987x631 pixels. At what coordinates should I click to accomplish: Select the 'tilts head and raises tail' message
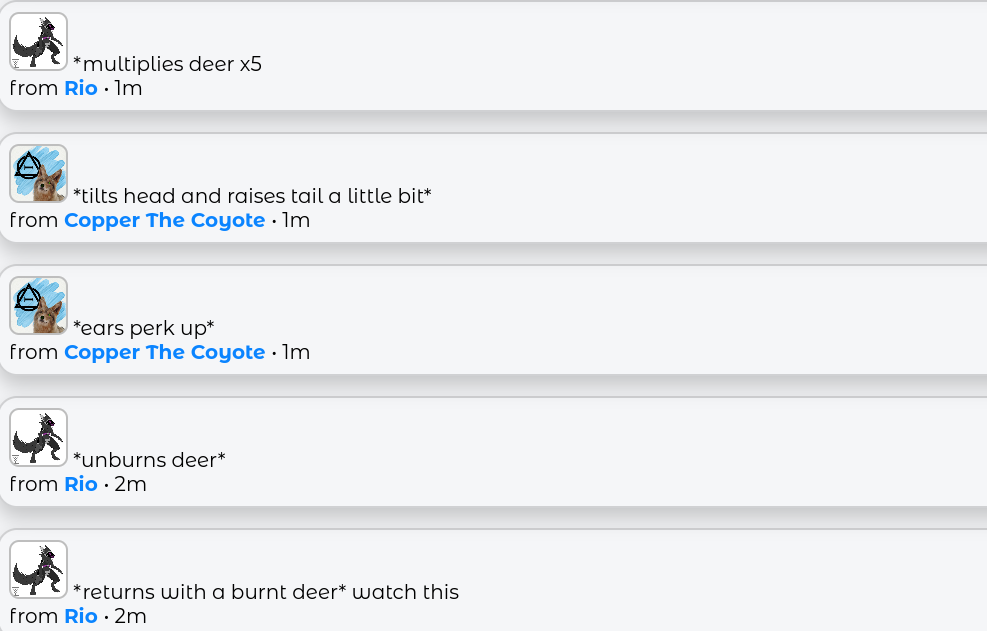click(252, 196)
